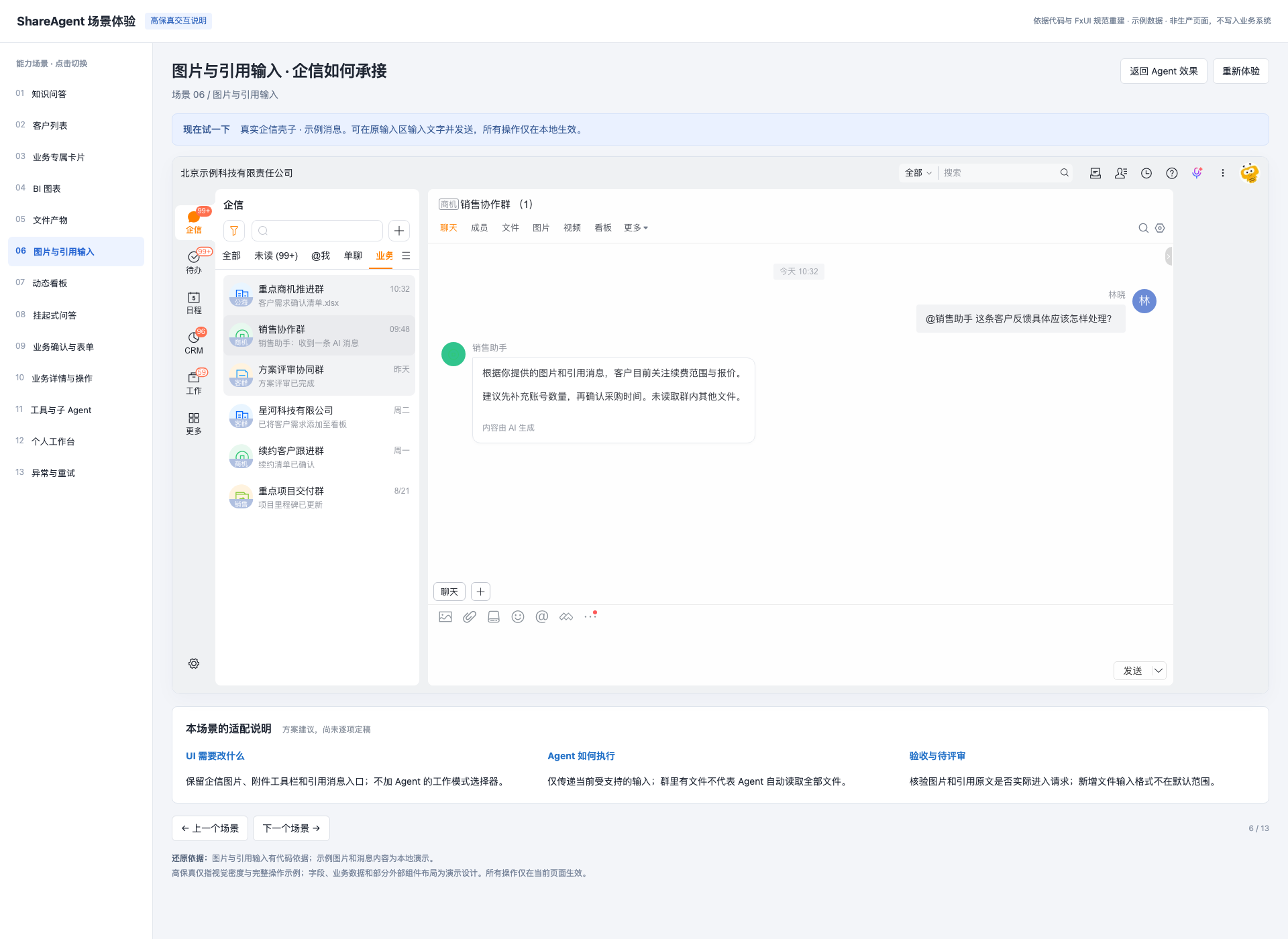This screenshot has width=1288, height=939.
Task: Expand the collapsed right side panel handle
Action: pyautogui.click(x=1169, y=256)
